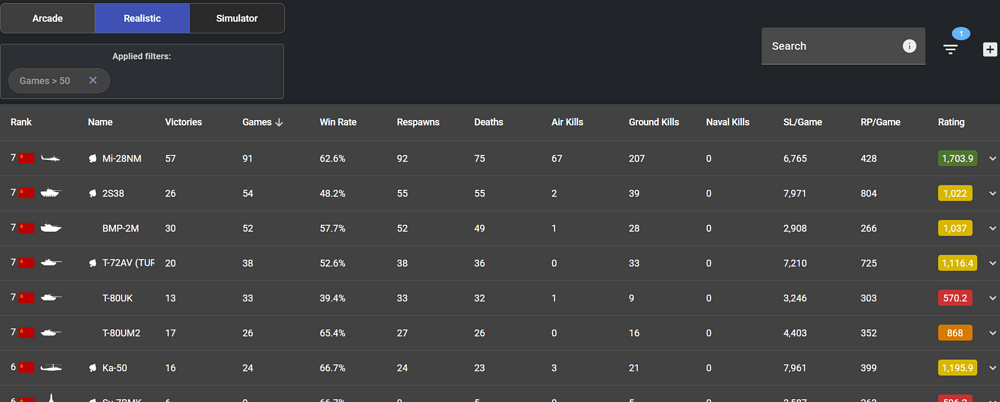This screenshot has width=1000, height=402.
Task: Sort by the Rating column header
Action: 951,122
